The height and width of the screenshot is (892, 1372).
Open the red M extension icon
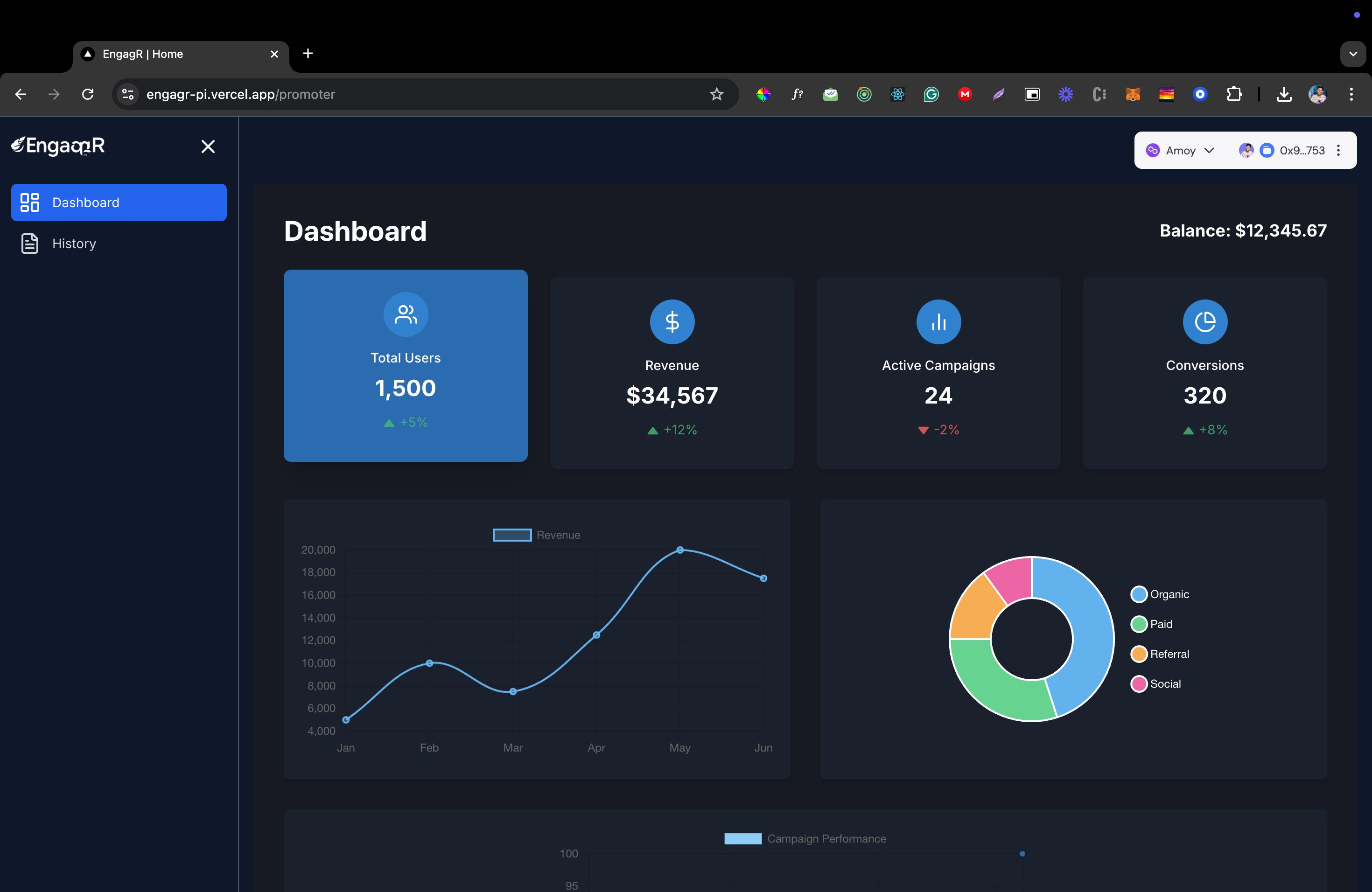pyautogui.click(x=965, y=94)
